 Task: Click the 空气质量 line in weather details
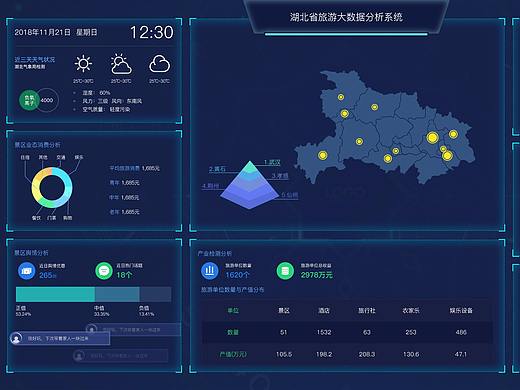tap(106, 109)
